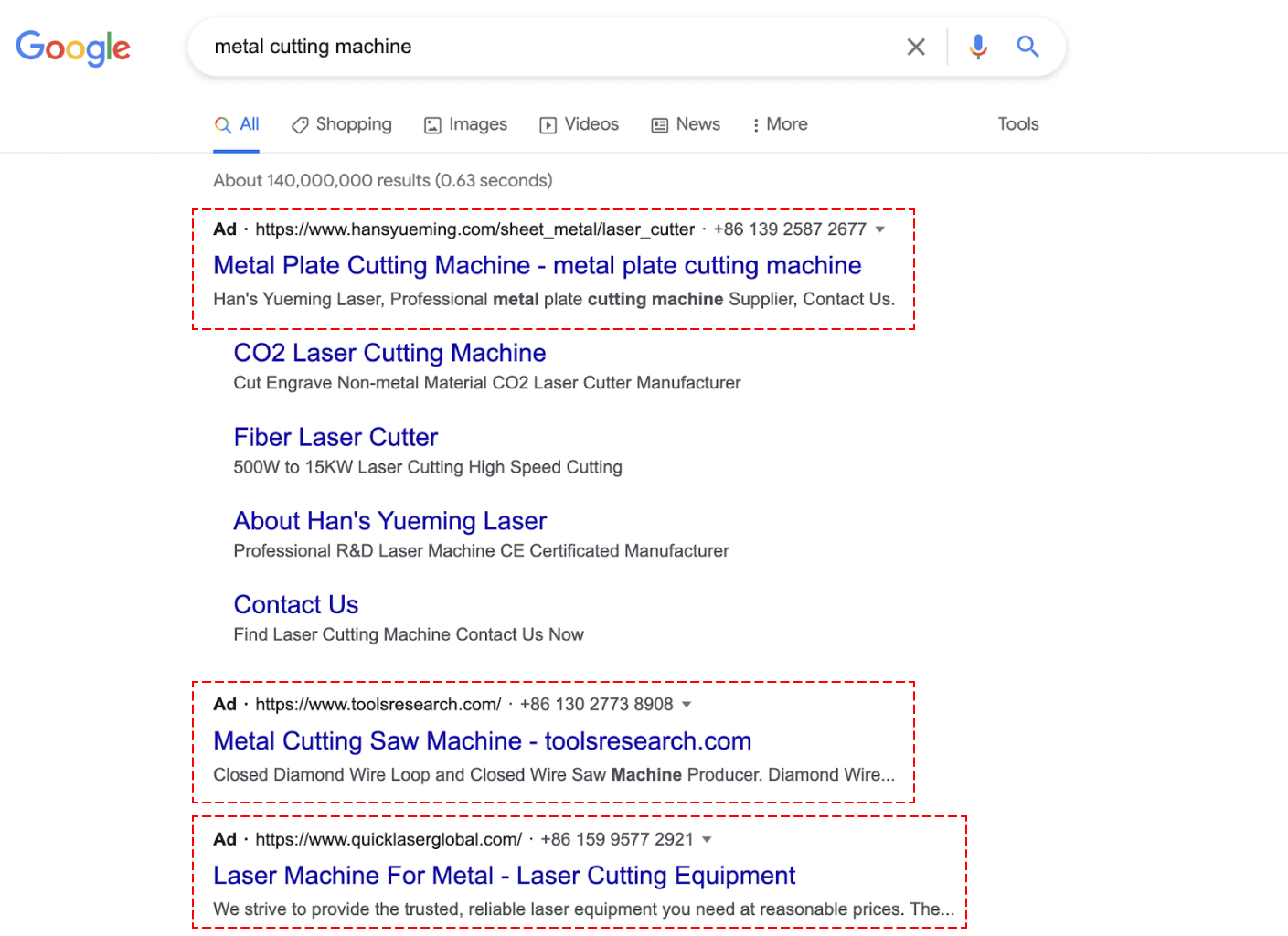Open About Han's Yueming Laser link
Image resolution: width=1288 pixels, height=936 pixels.
390,521
